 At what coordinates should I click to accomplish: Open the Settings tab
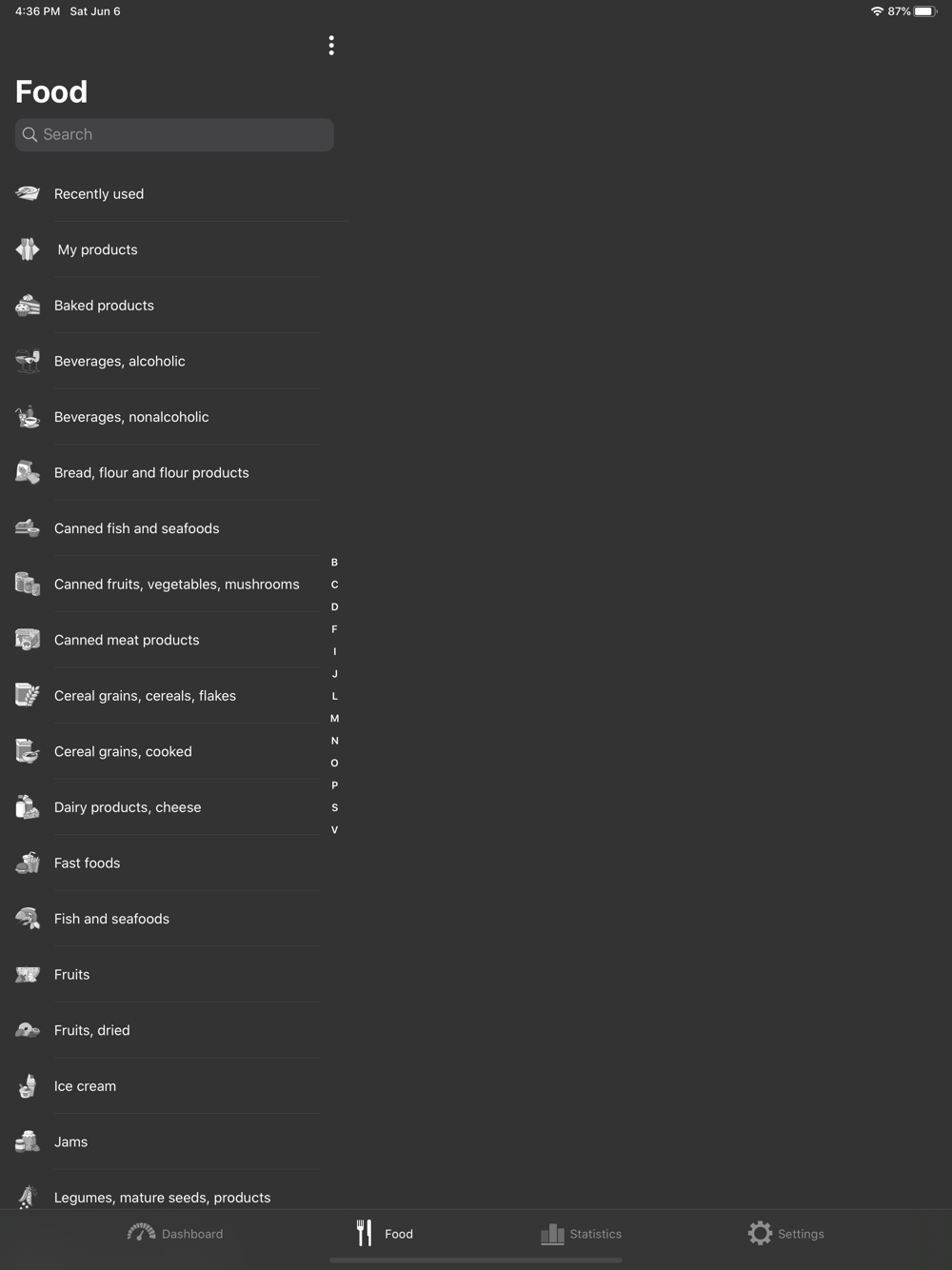pyautogui.click(x=786, y=1234)
